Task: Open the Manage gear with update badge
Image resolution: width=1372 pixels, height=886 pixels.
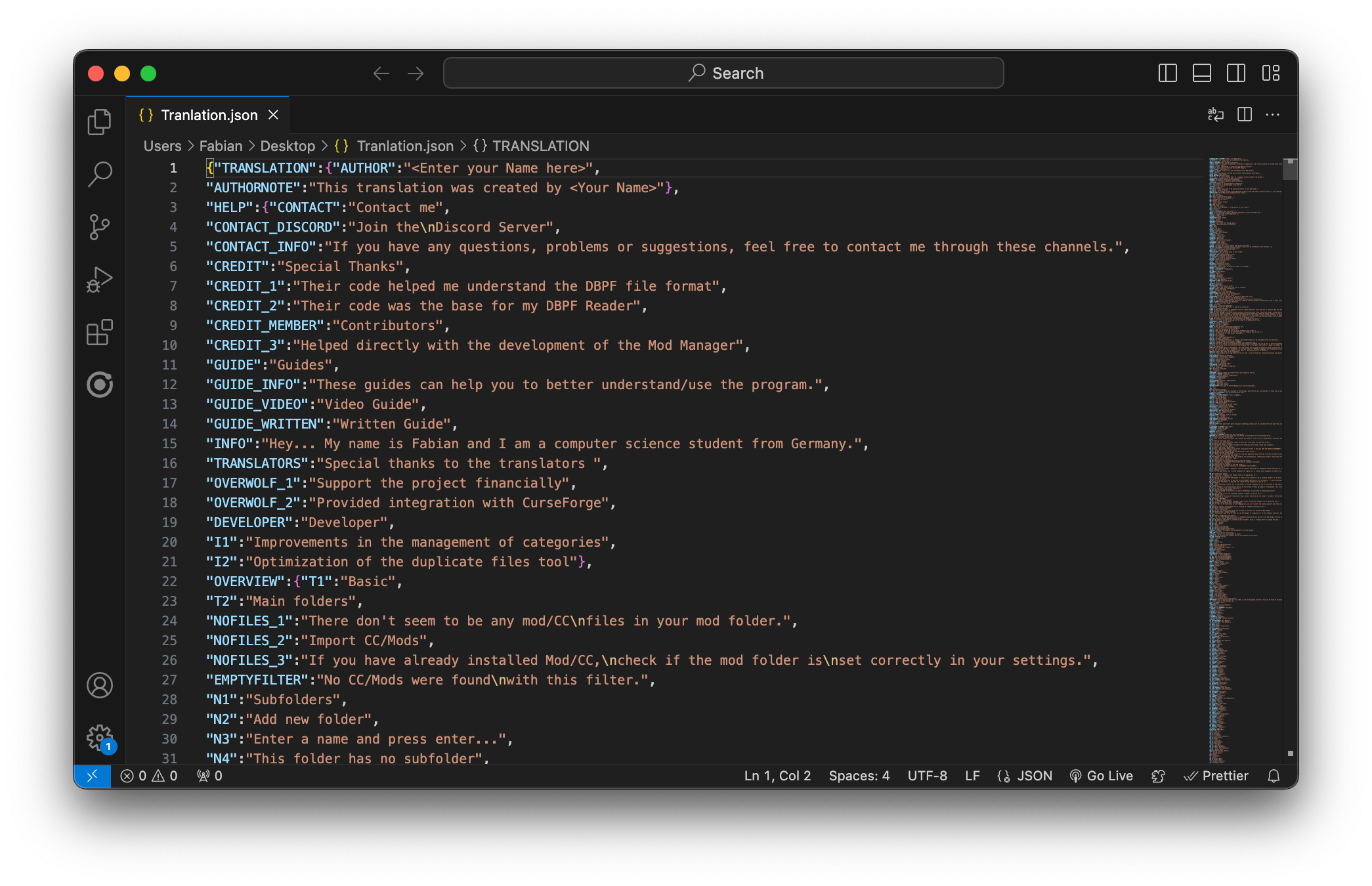Action: coord(100,738)
